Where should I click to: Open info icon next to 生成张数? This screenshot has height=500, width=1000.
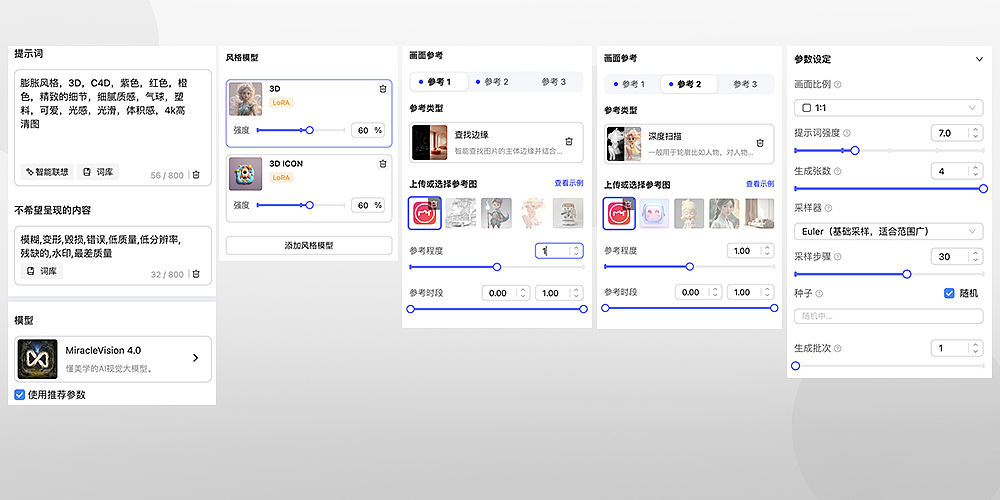837,172
